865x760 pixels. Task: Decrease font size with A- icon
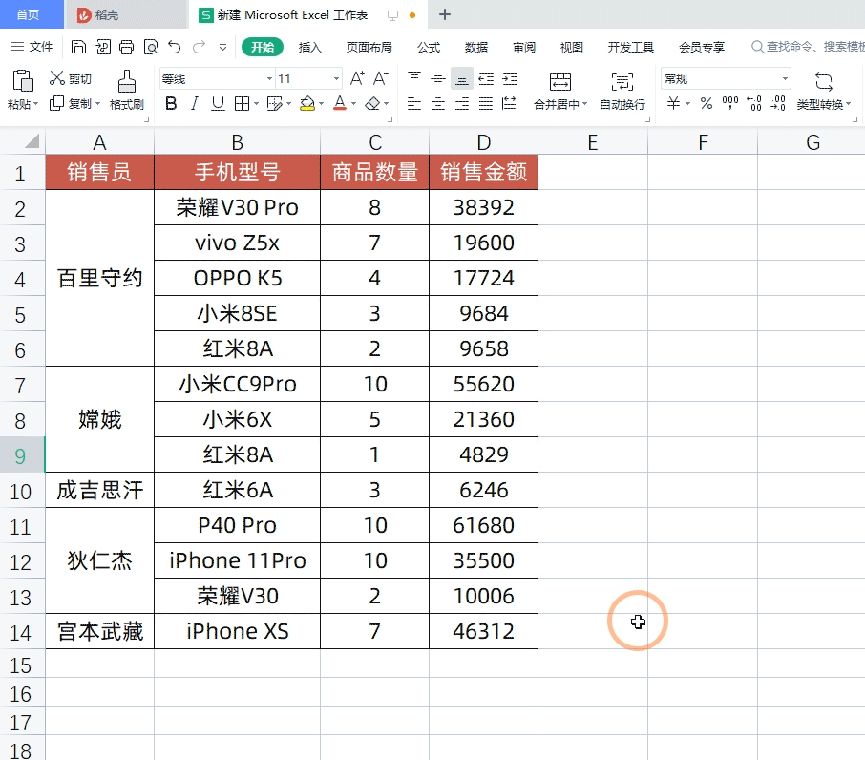381,78
